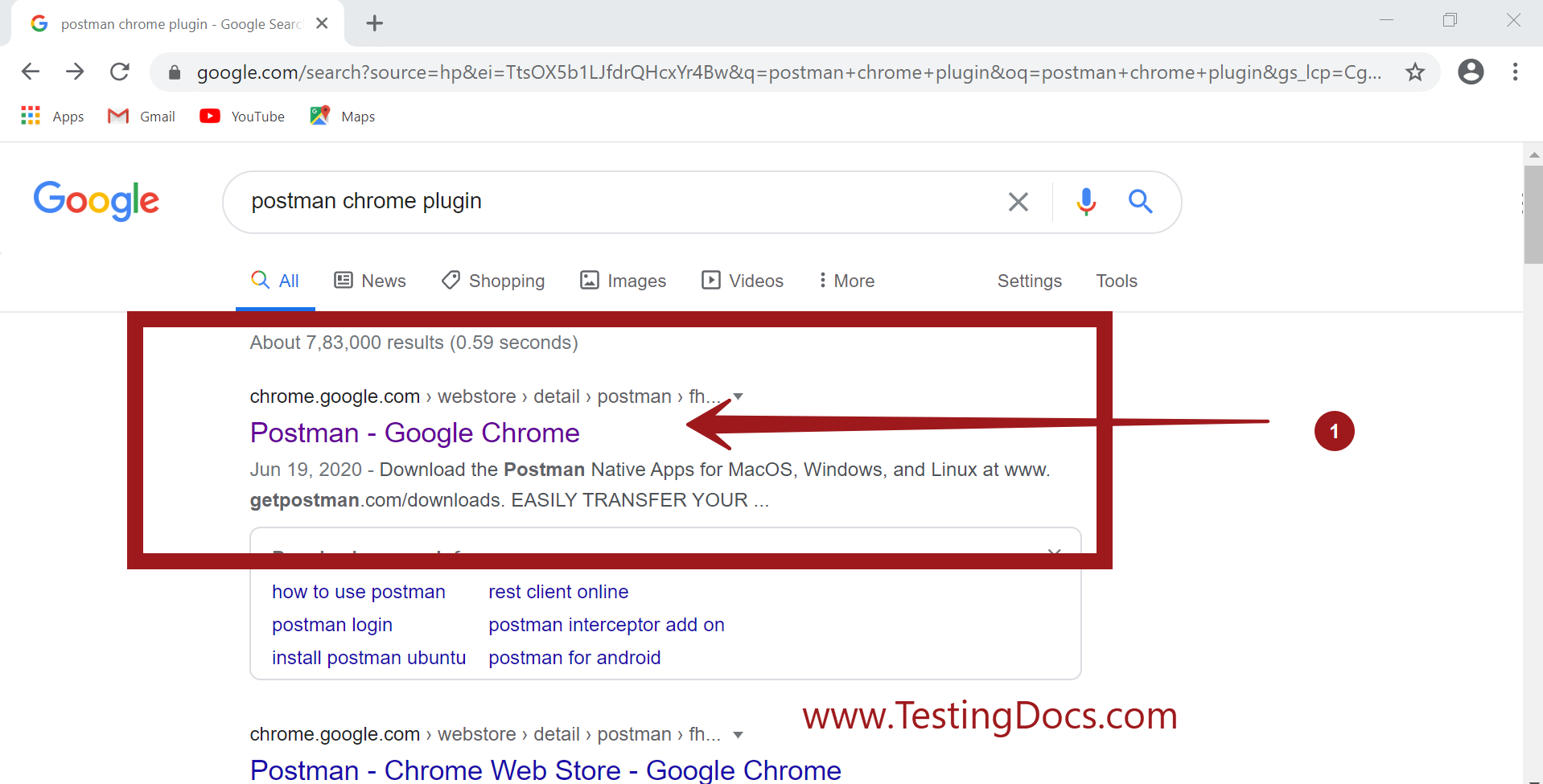The image size is (1543, 784).
Task: Open the Chrome profile avatar
Action: click(x=1471, y=72)
